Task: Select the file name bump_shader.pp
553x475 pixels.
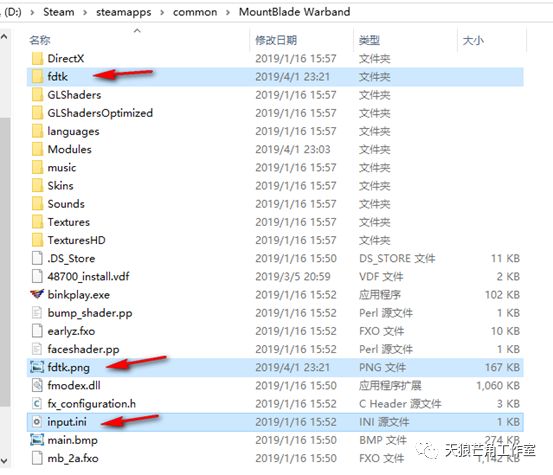Action: (90, 313)
